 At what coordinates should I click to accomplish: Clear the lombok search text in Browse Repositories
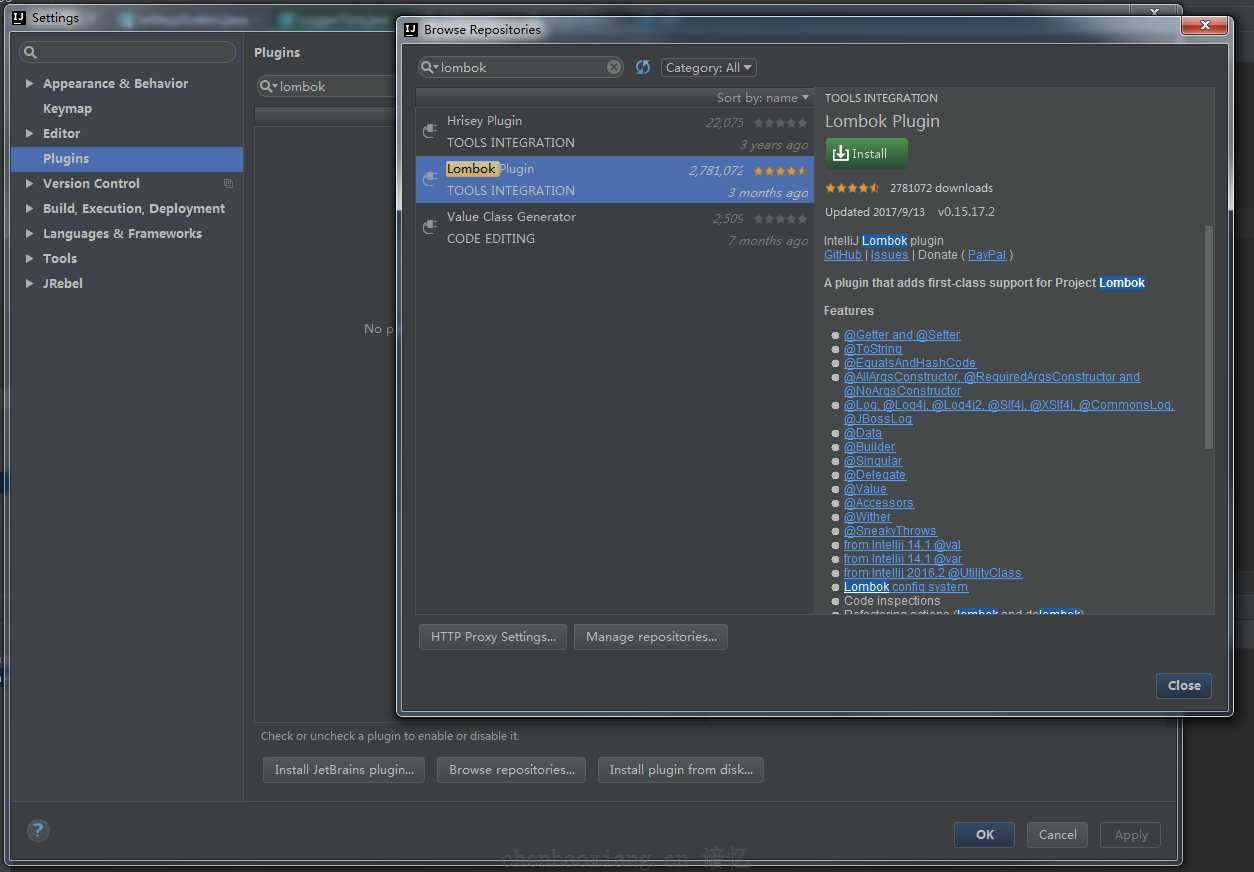click(x=614, y=67)
